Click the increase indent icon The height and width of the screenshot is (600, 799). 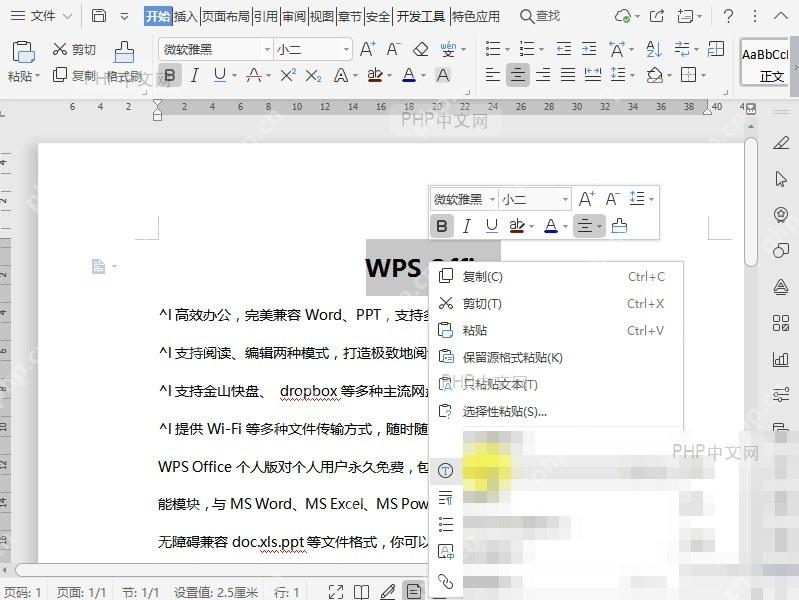pyautogui.click(x=589, y=49)
